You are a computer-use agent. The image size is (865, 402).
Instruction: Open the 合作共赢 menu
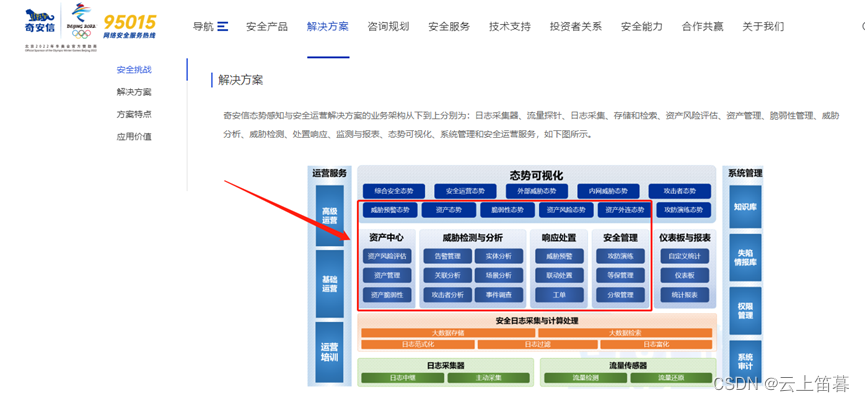pos(702,26)
